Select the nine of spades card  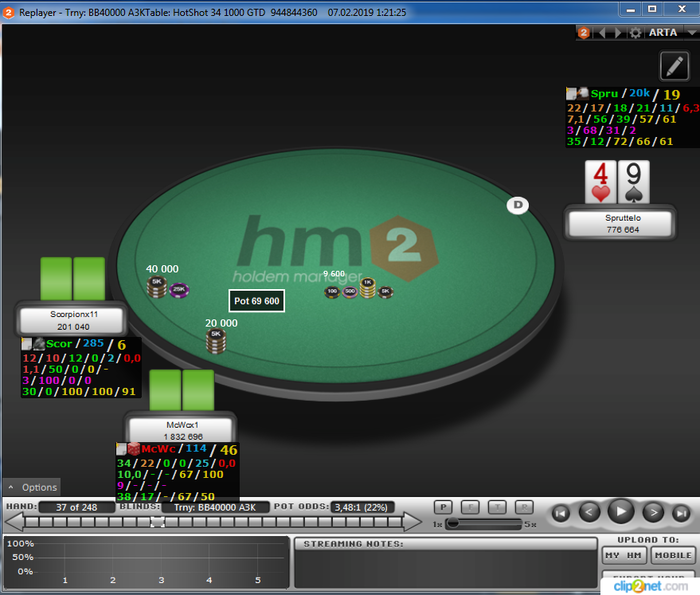[634, 182]
